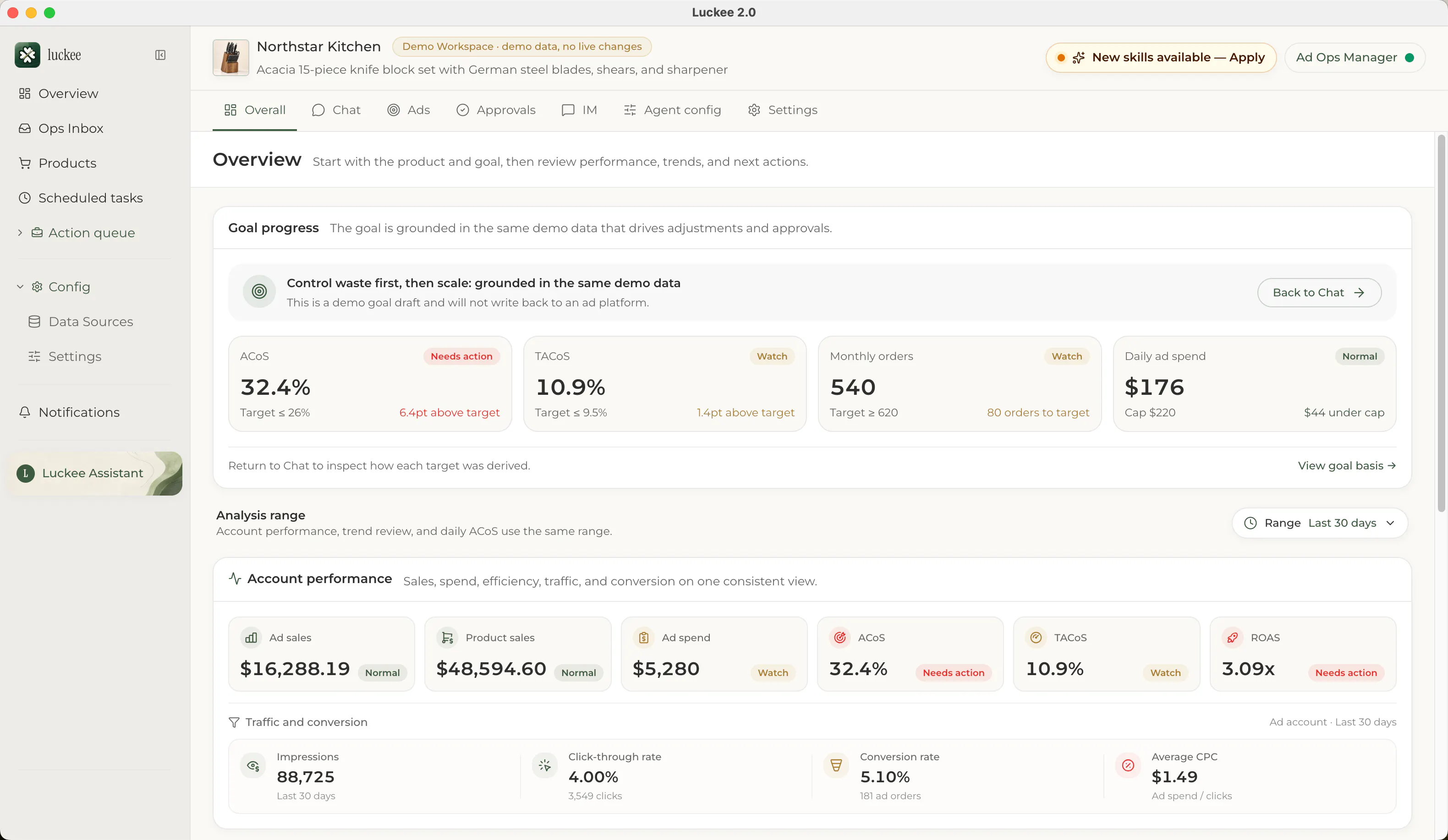Switch to the Ads tab
This screenshot has width=1448, height=840.
409,110
